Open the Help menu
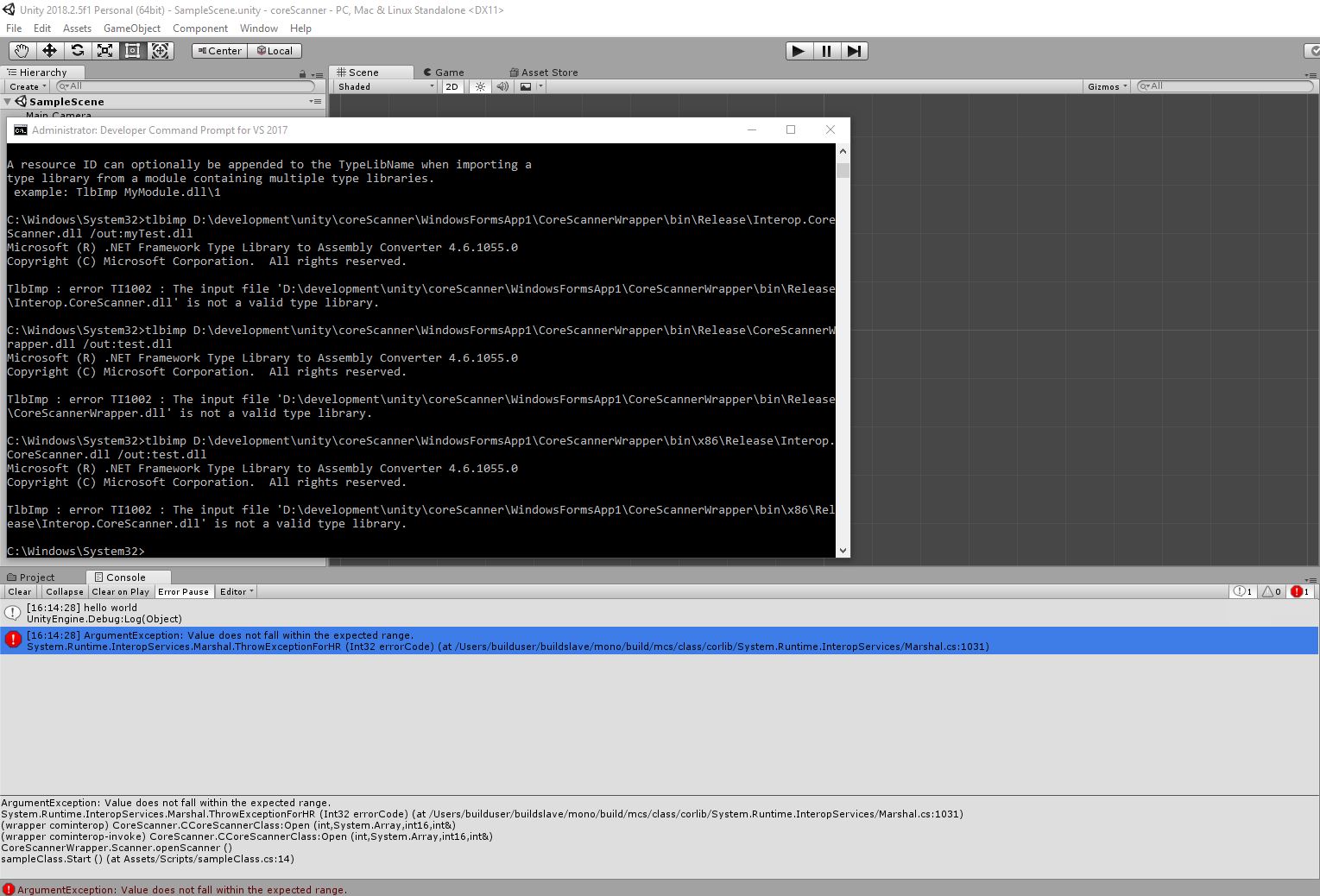Image resolution: width=1320 pixels, height=896 pixels. pos(300,28)
